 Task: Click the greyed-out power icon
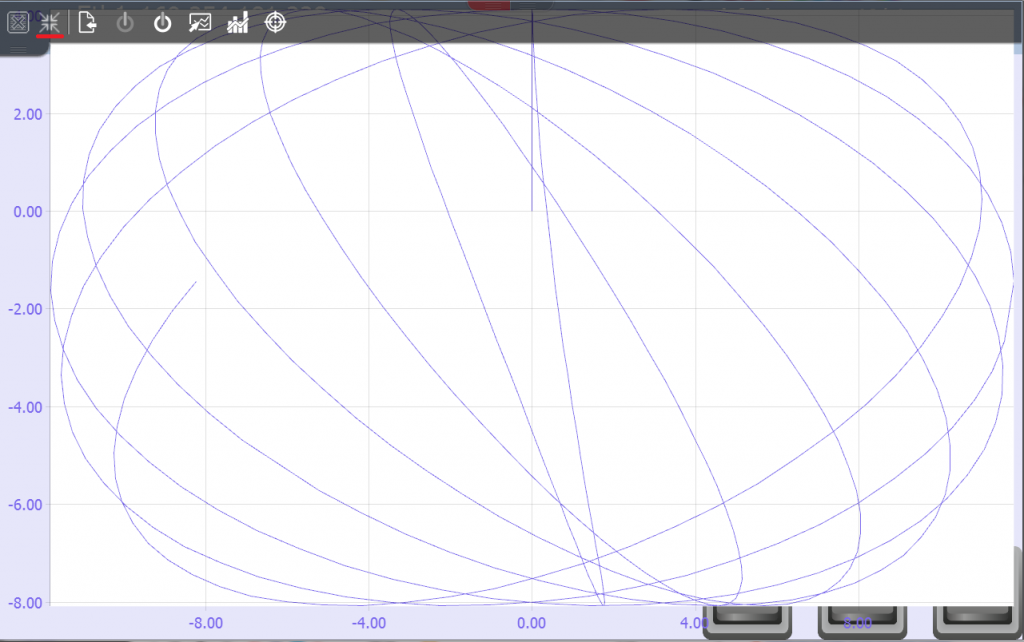coord(125,24)
